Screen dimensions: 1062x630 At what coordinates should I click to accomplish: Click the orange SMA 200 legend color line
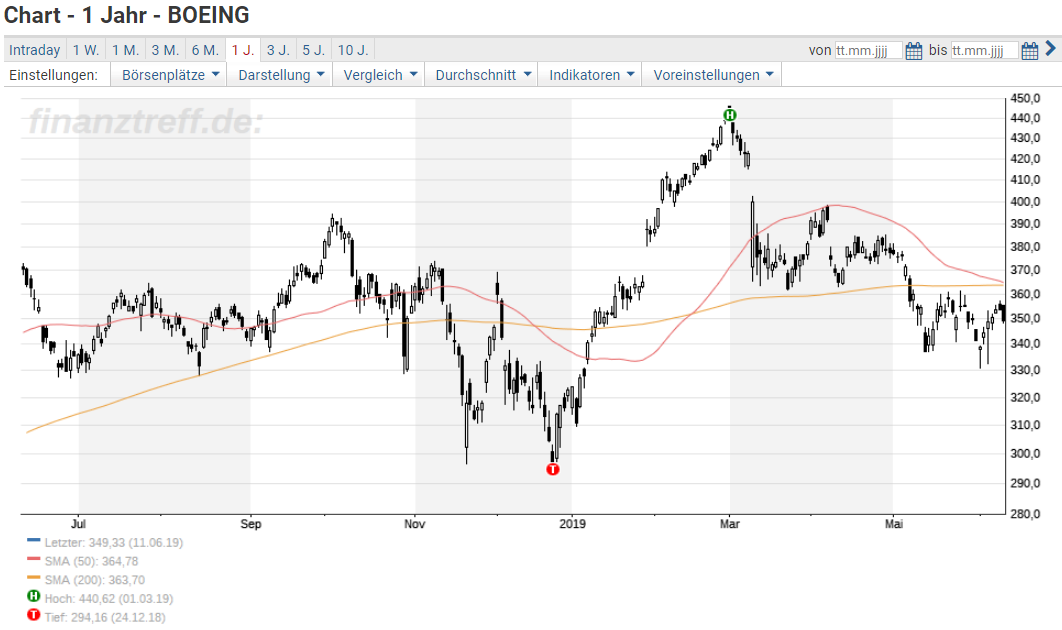point(33,577)
